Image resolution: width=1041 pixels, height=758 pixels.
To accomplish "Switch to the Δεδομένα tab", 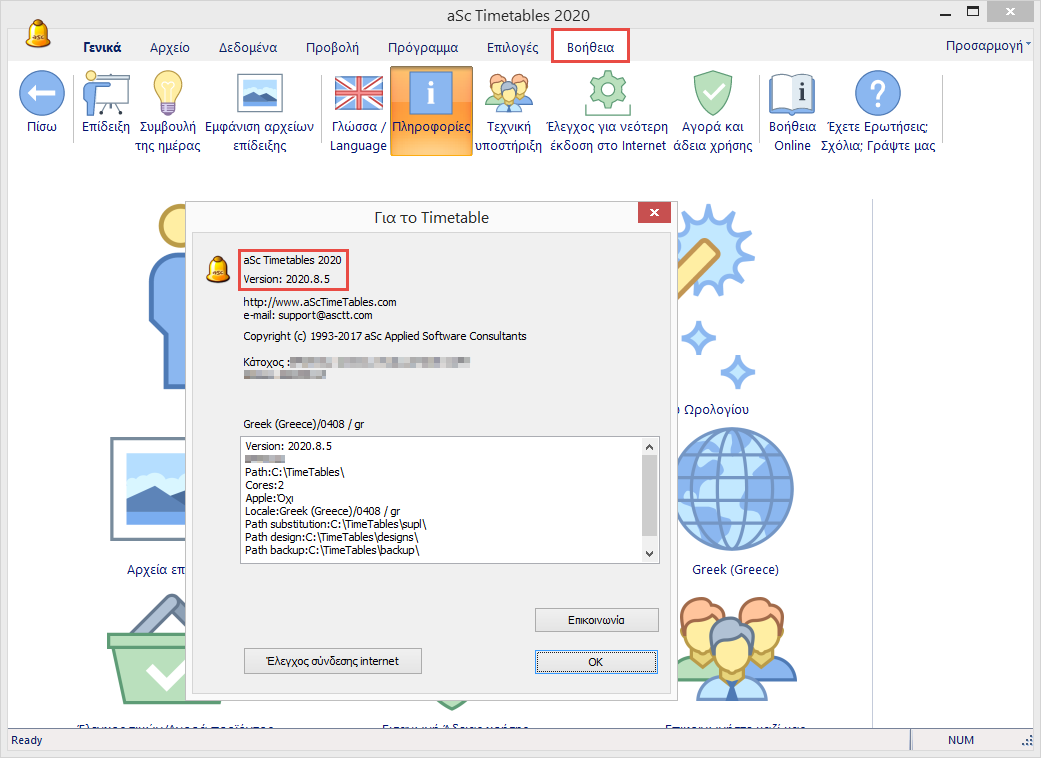I will click(x=248, y=47).
